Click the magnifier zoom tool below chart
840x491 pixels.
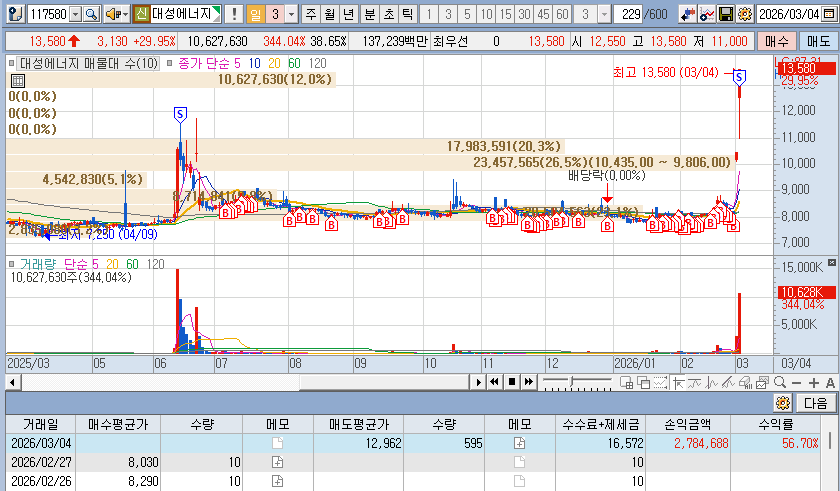[780, 382]
